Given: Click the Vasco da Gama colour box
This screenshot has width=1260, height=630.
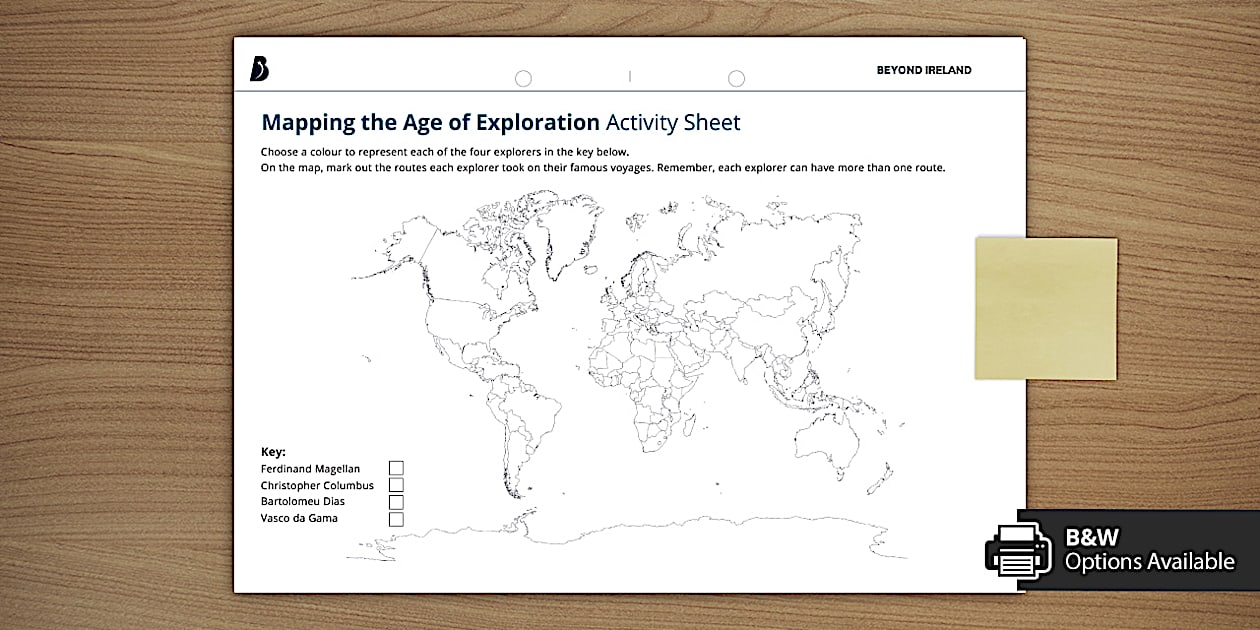Looking at the screenshot, I should (396, 518).
